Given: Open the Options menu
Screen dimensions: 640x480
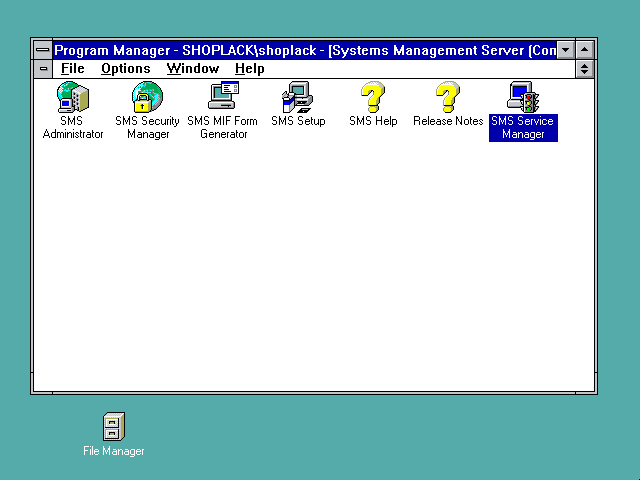Looking at the screenshot, I should [126, 69].
